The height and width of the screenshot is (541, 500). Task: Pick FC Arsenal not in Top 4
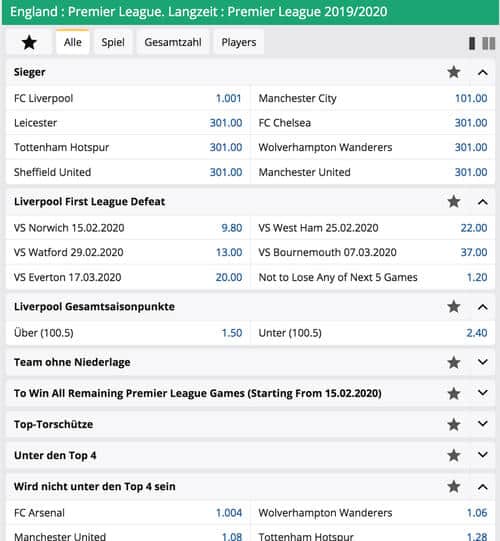coord(128,513)
